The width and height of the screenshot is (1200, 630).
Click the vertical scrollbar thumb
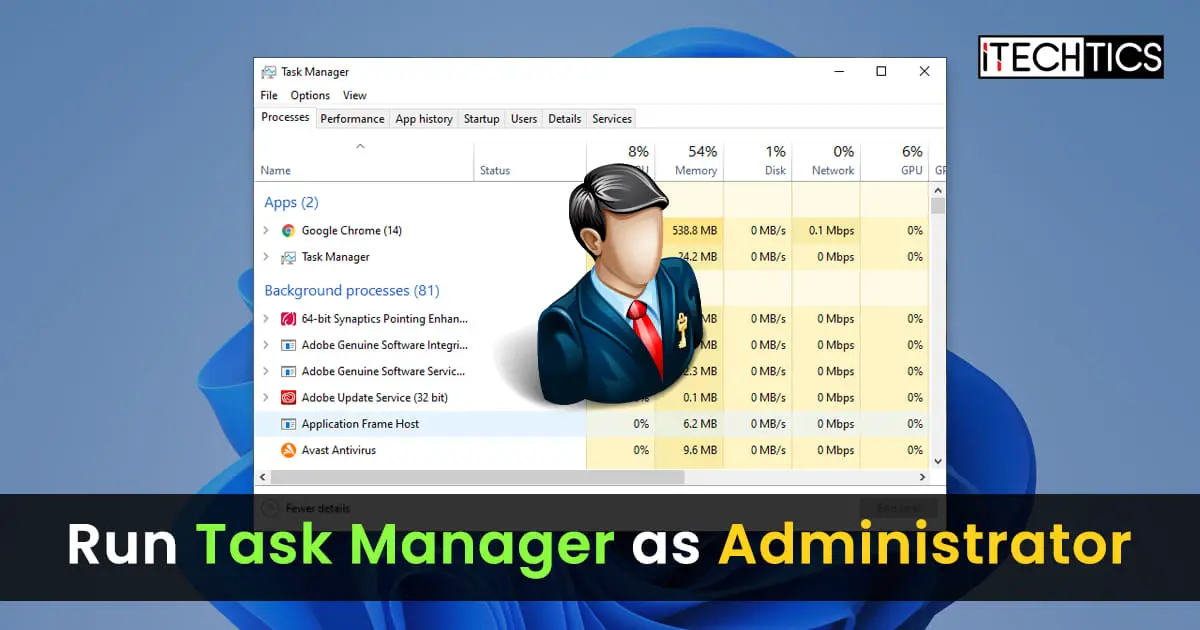pyautogui.click(x=938, y=206)
